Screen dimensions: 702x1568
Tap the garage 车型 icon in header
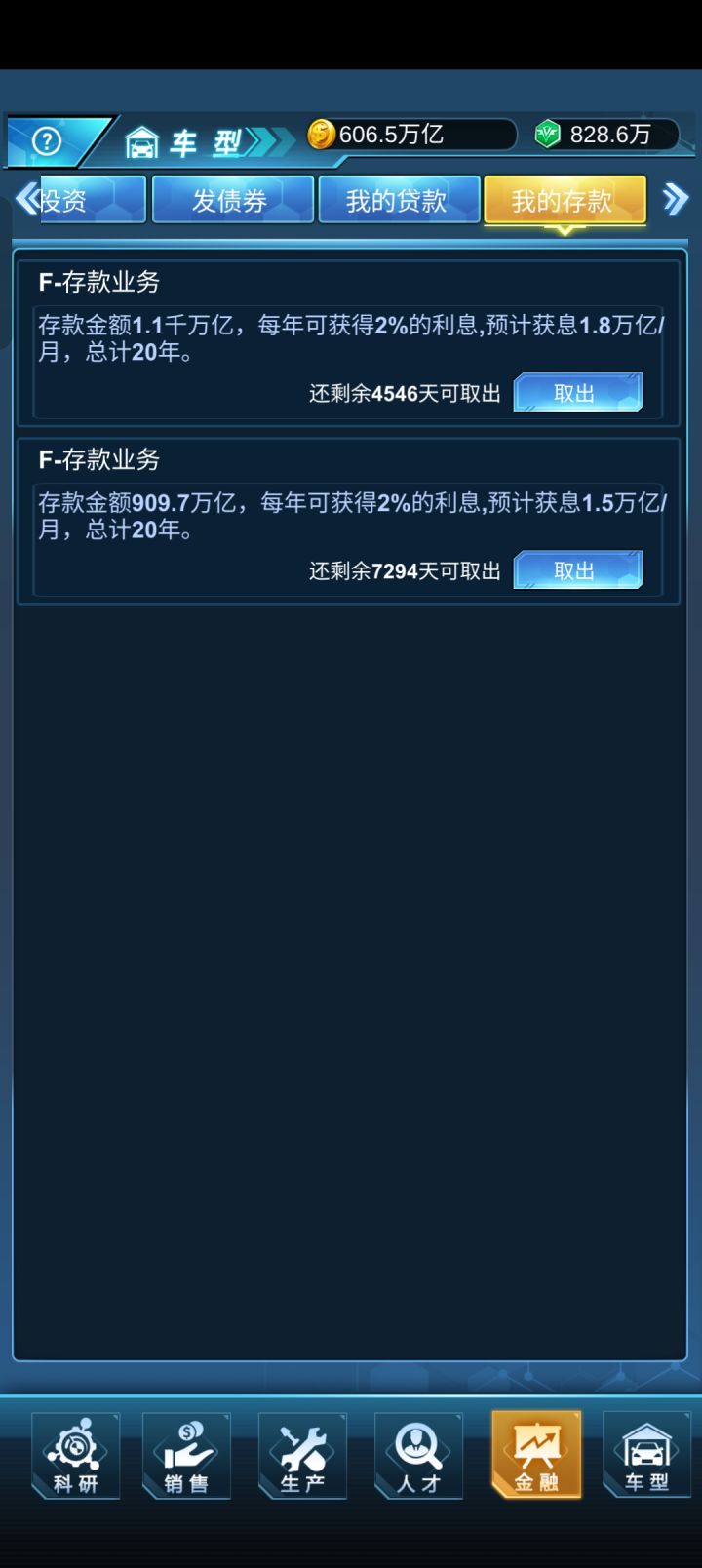coord(142,142)
